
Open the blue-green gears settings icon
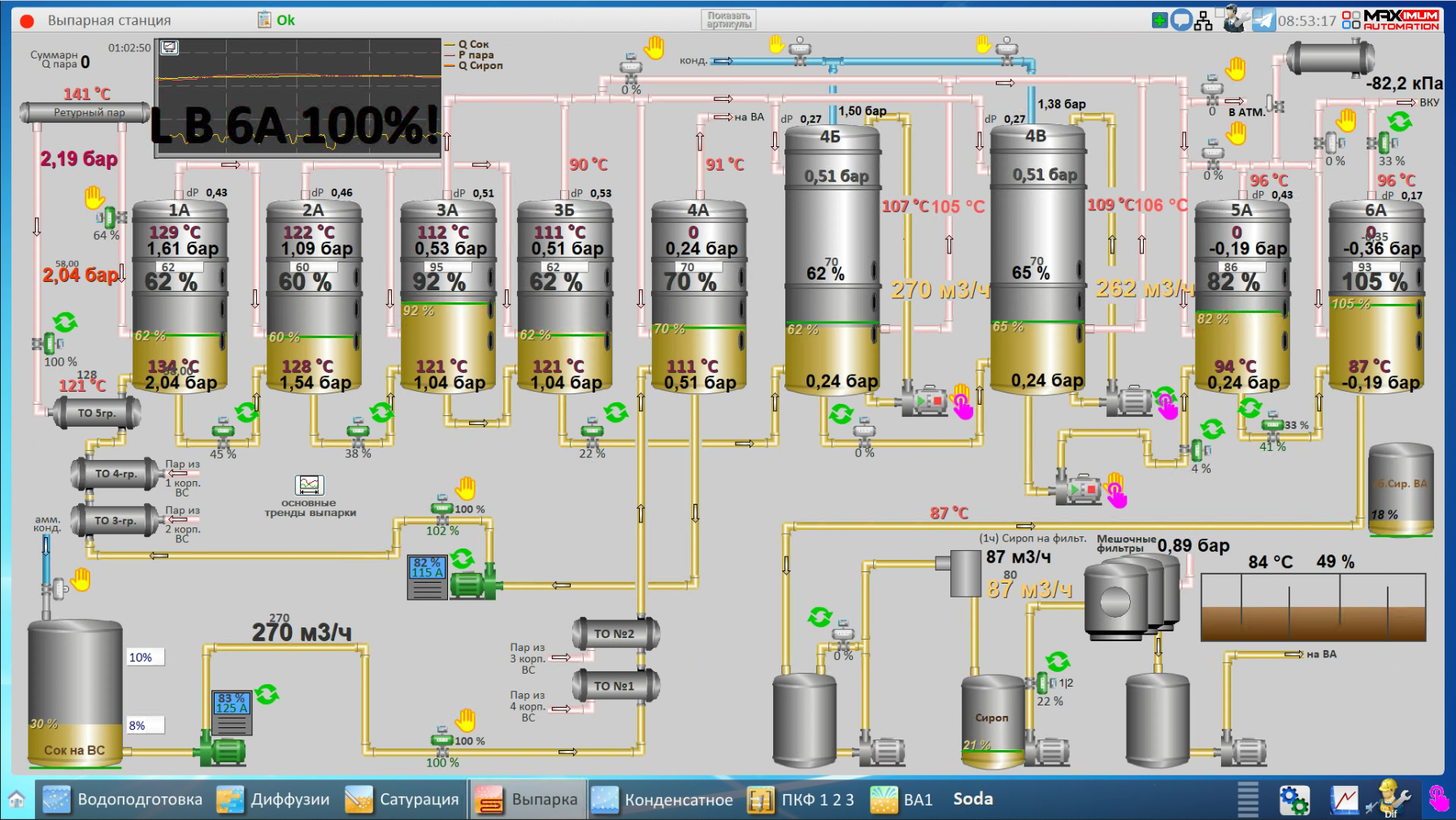click(1293, 800)
